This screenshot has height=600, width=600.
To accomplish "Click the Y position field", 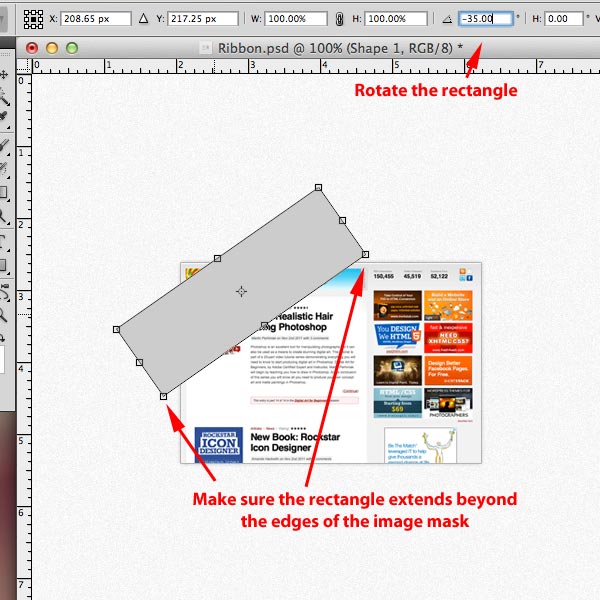I will tap(203, 18).
